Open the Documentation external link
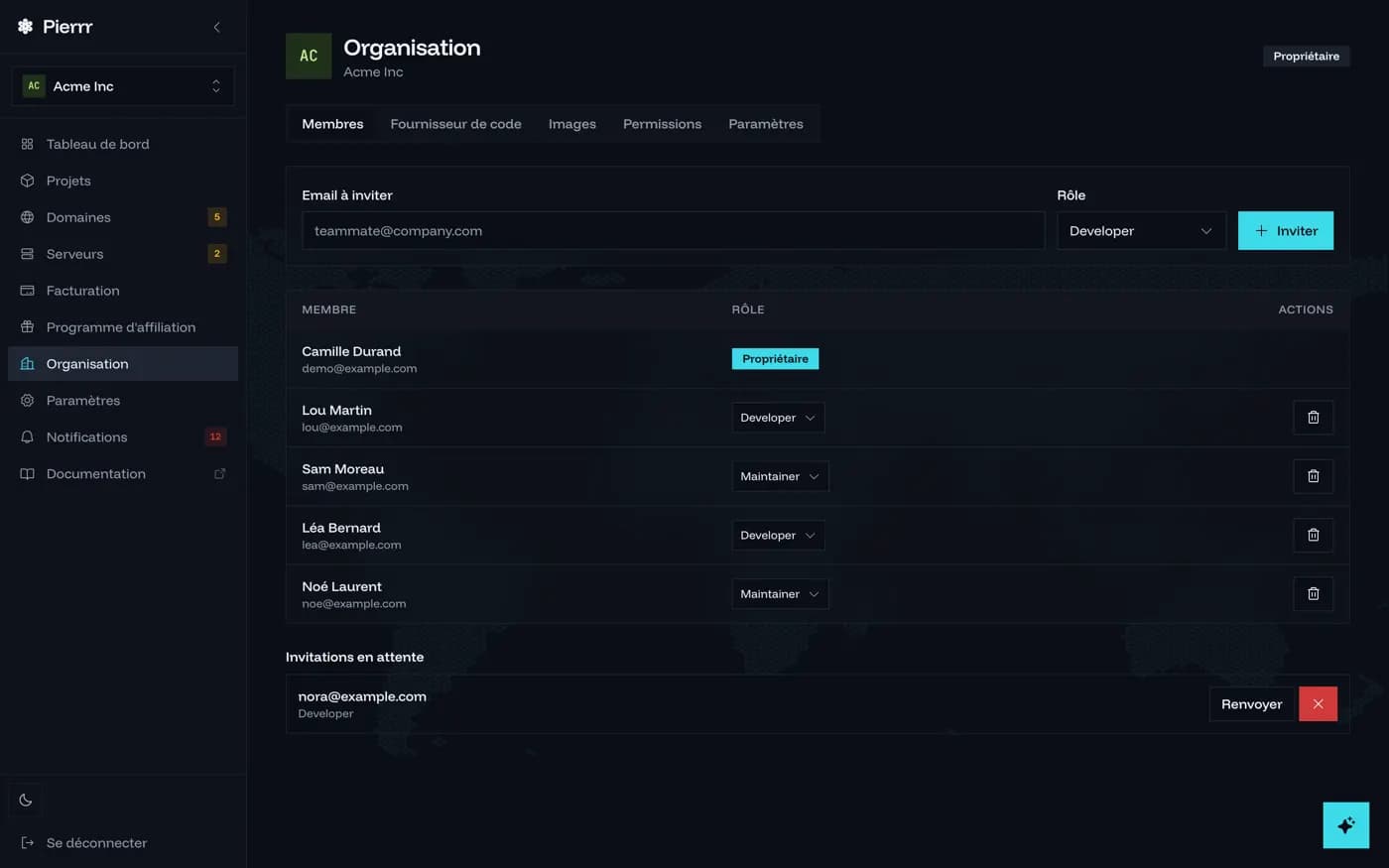The width and height of the screenshot is (1389, 868). tap(123, 474)
